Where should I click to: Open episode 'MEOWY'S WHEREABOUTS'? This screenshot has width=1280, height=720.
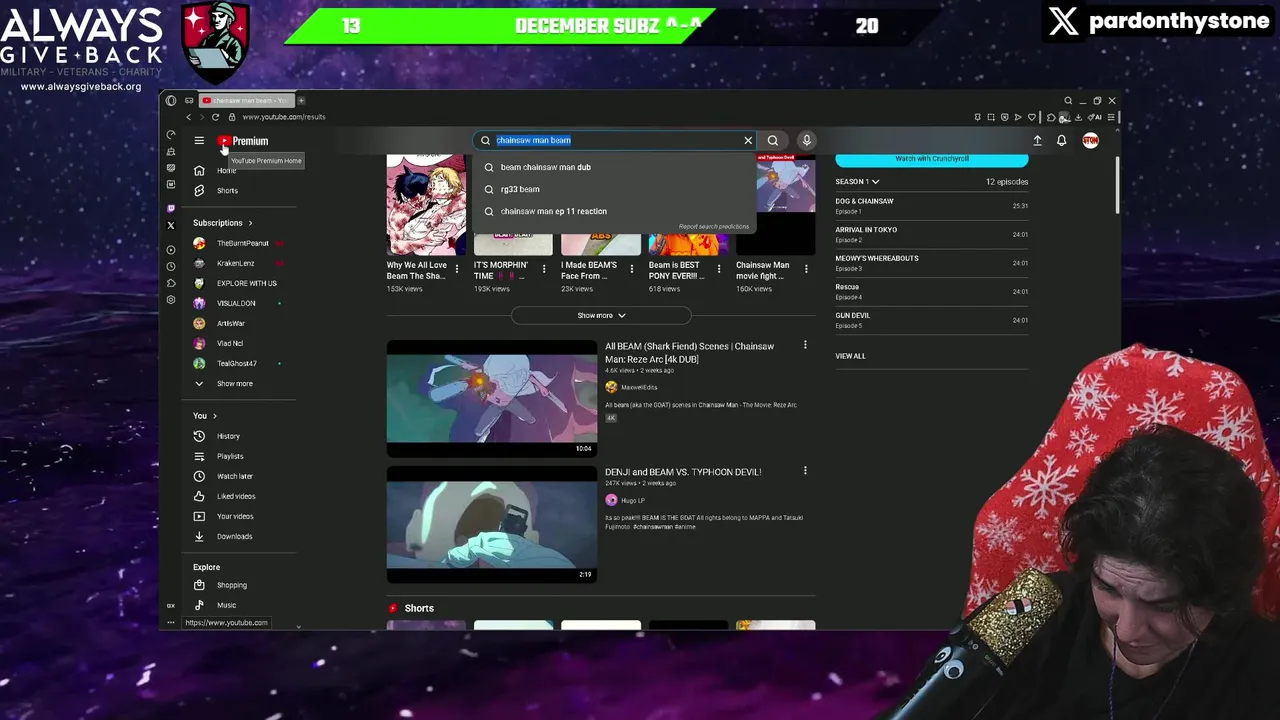[x=932, y=262]
